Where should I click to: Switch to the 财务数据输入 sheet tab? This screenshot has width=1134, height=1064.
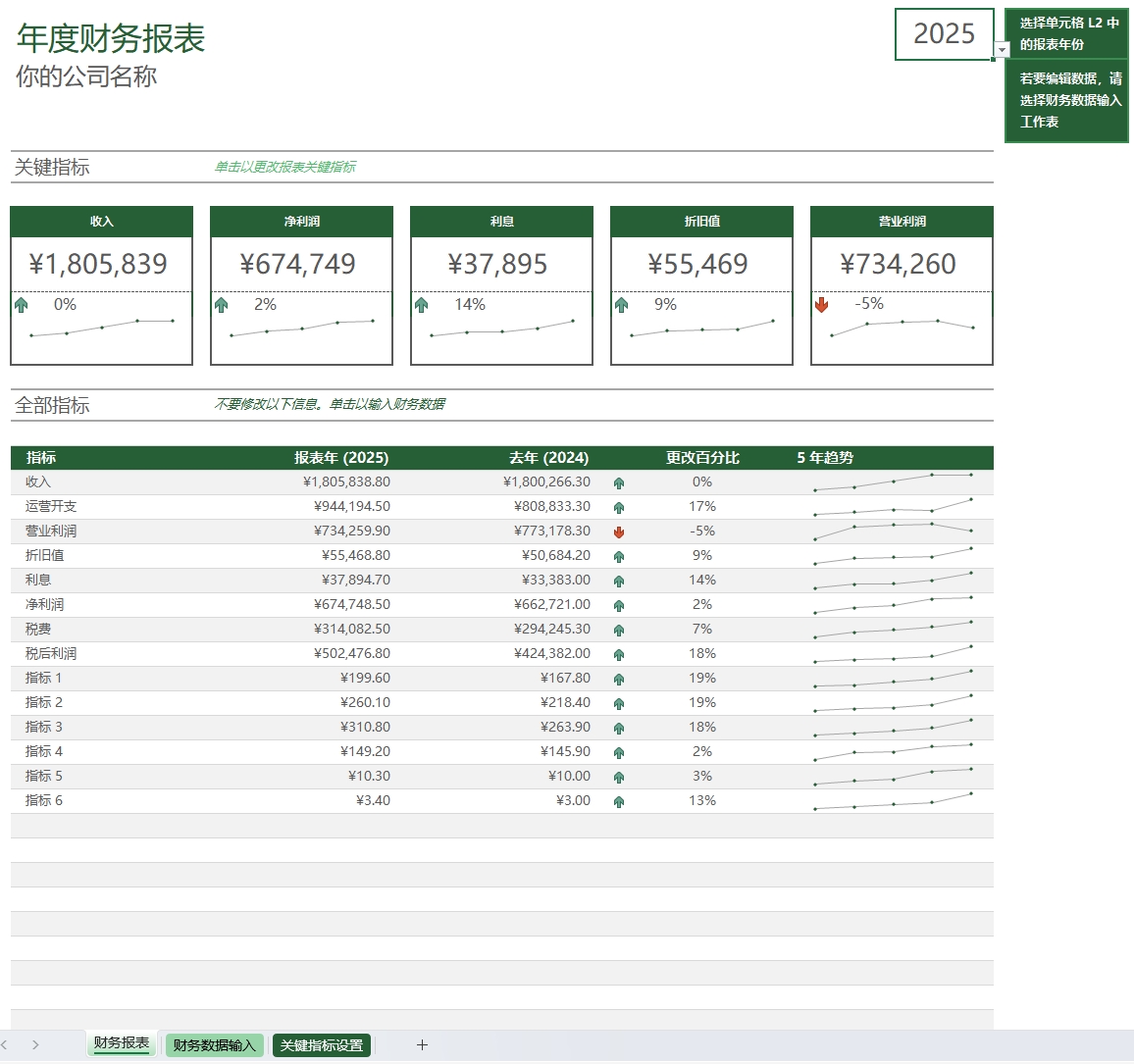point(214,1045)
